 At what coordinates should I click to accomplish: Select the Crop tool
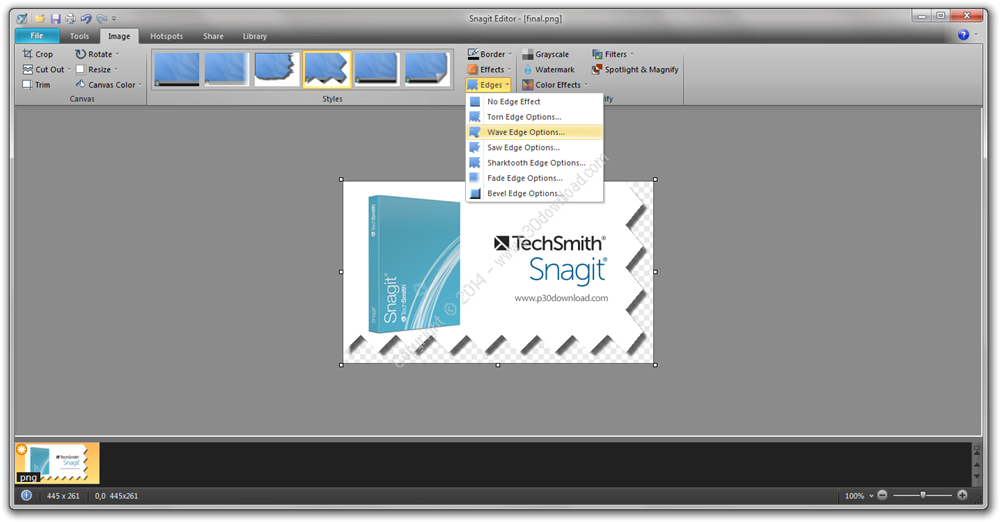tap(38, 54)
